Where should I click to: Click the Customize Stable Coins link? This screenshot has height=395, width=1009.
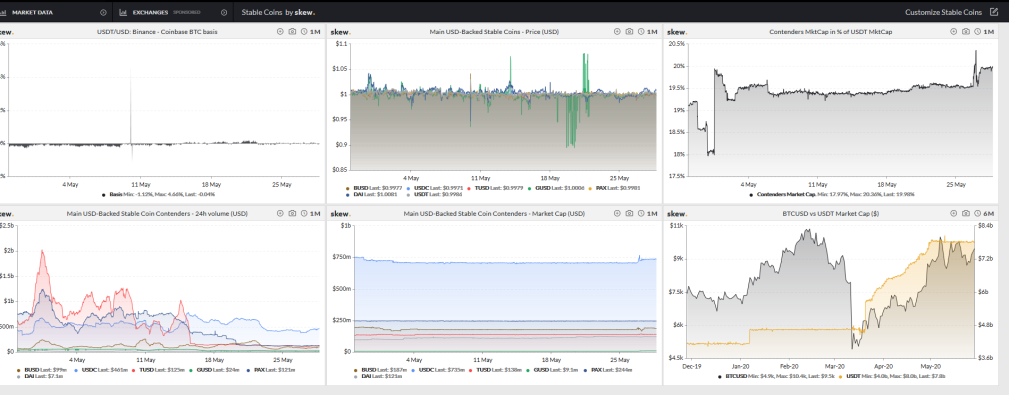[943, 12]
